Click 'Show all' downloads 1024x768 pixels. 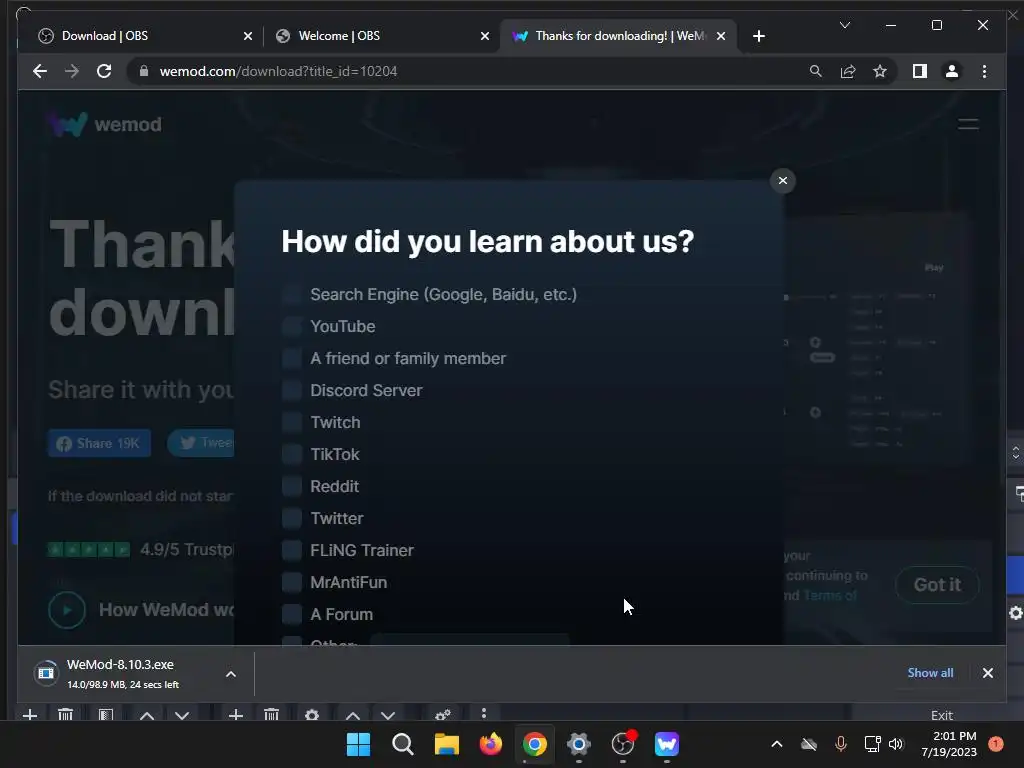[930, 673]
